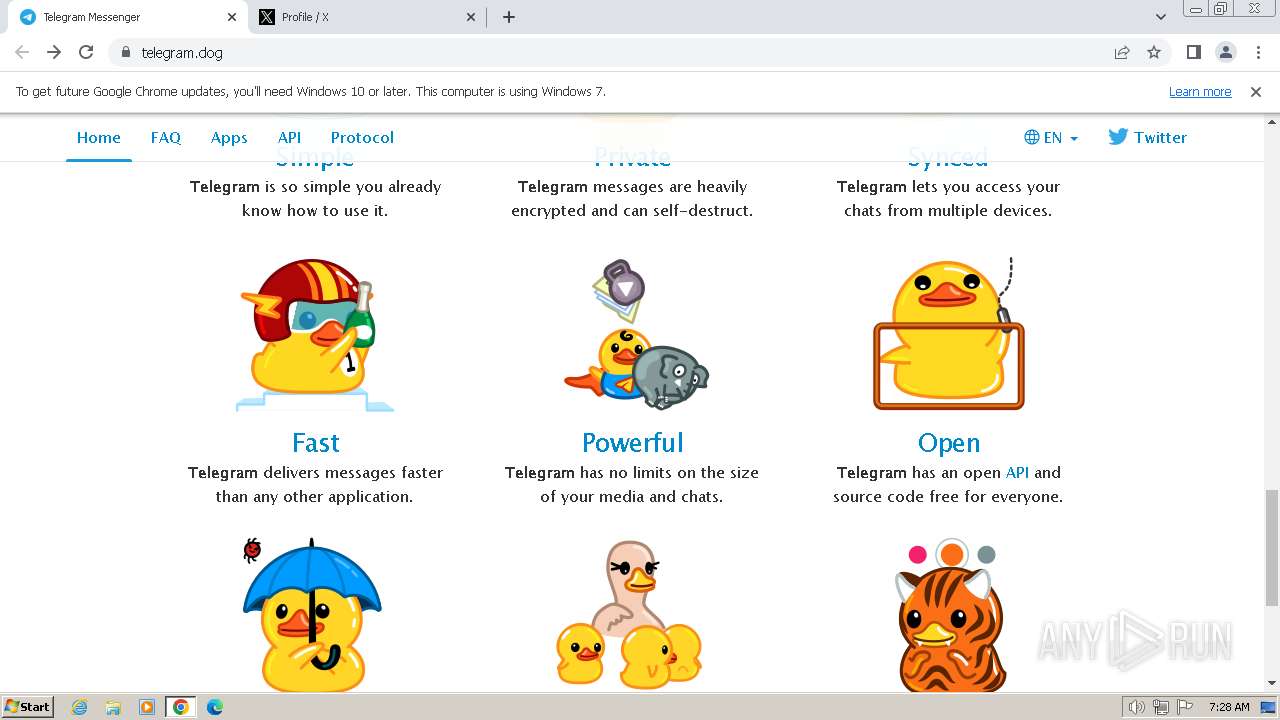
Task: Share this page via share icon
Action: (1122, 52)
